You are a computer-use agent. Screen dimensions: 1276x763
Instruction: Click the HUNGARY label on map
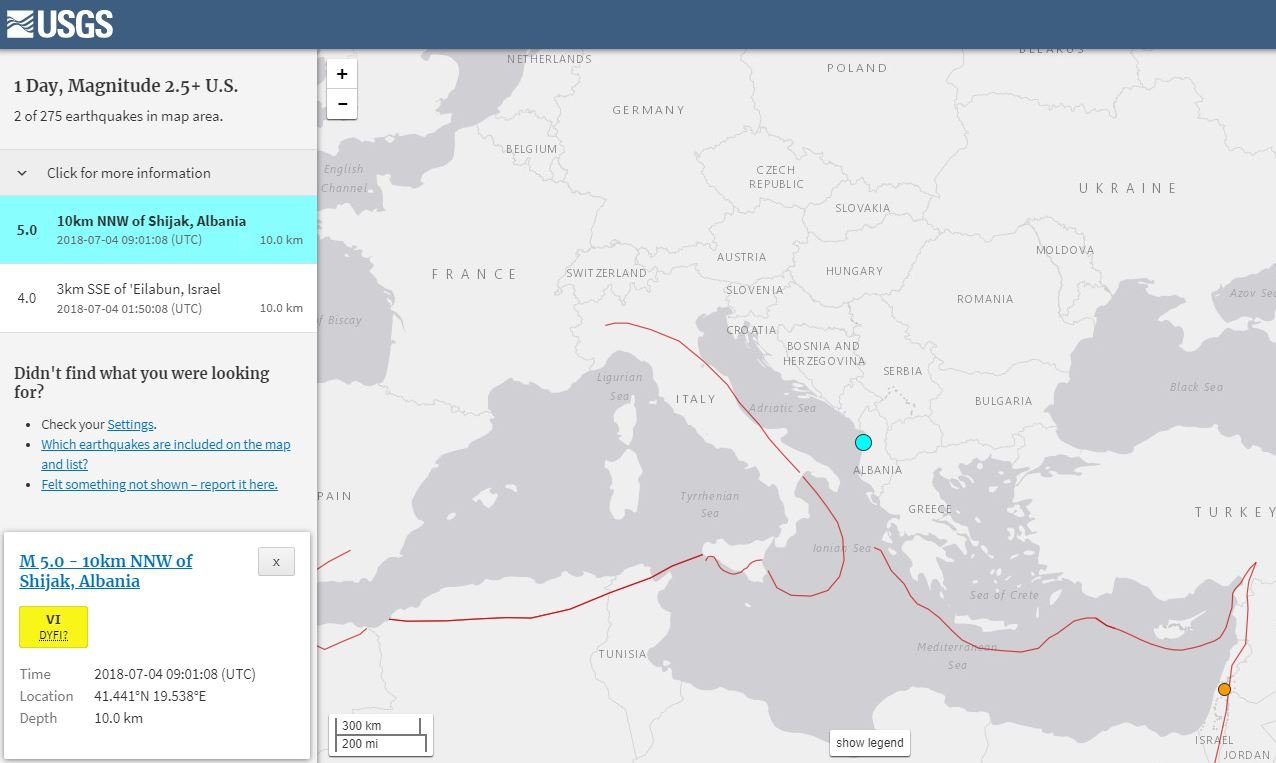coord(854,271)
